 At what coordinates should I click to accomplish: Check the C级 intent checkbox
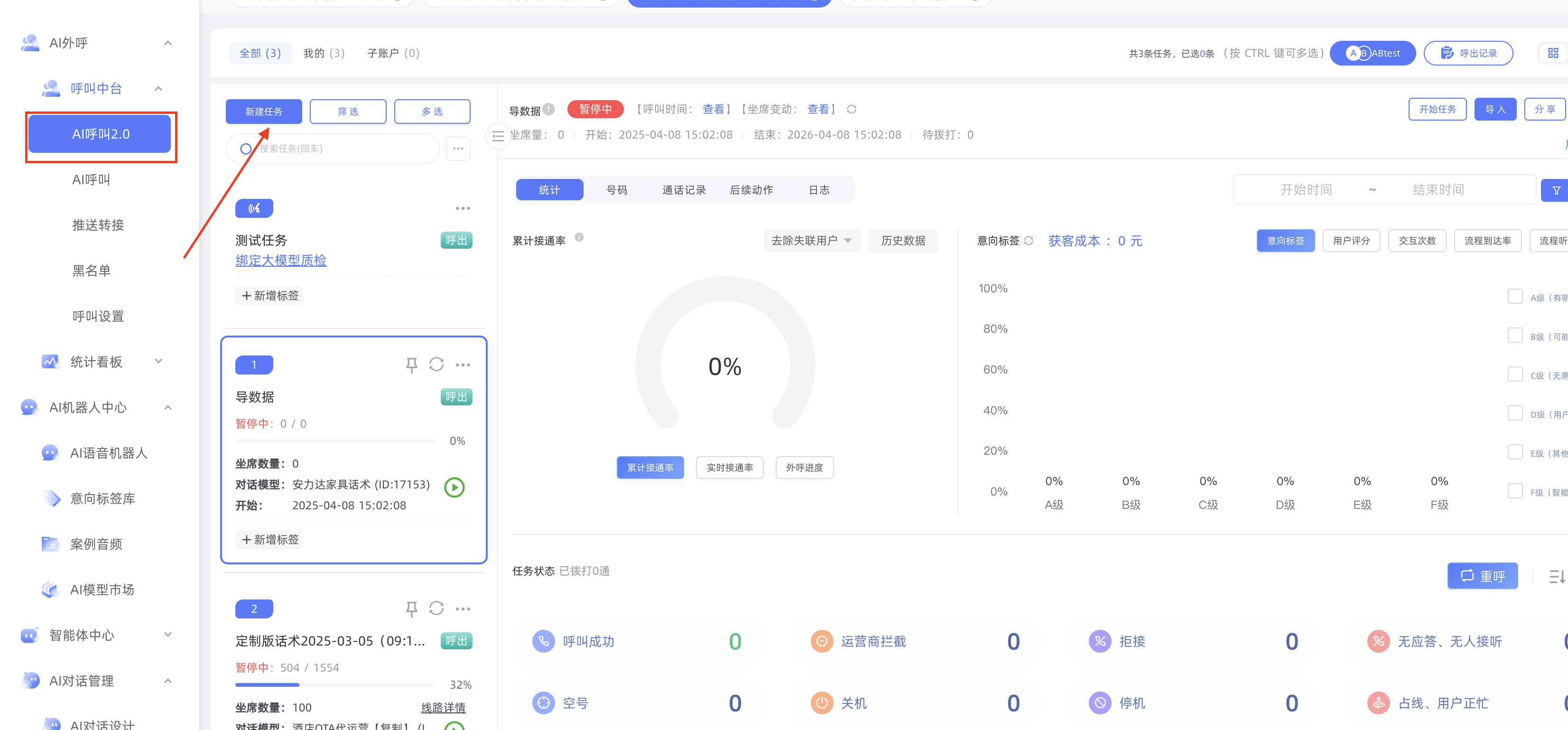click(x=1514, y=374)
